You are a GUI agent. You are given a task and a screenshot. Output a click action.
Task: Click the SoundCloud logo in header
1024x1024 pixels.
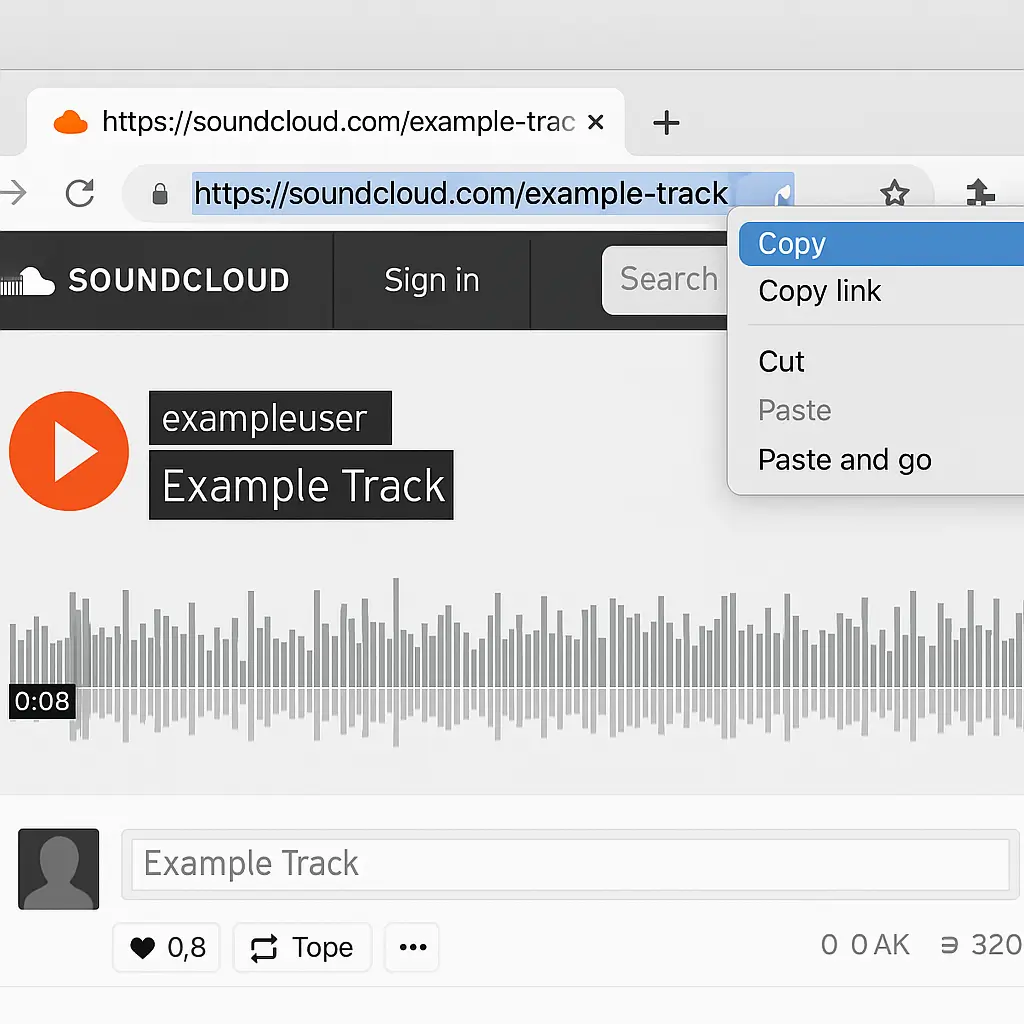145,280
